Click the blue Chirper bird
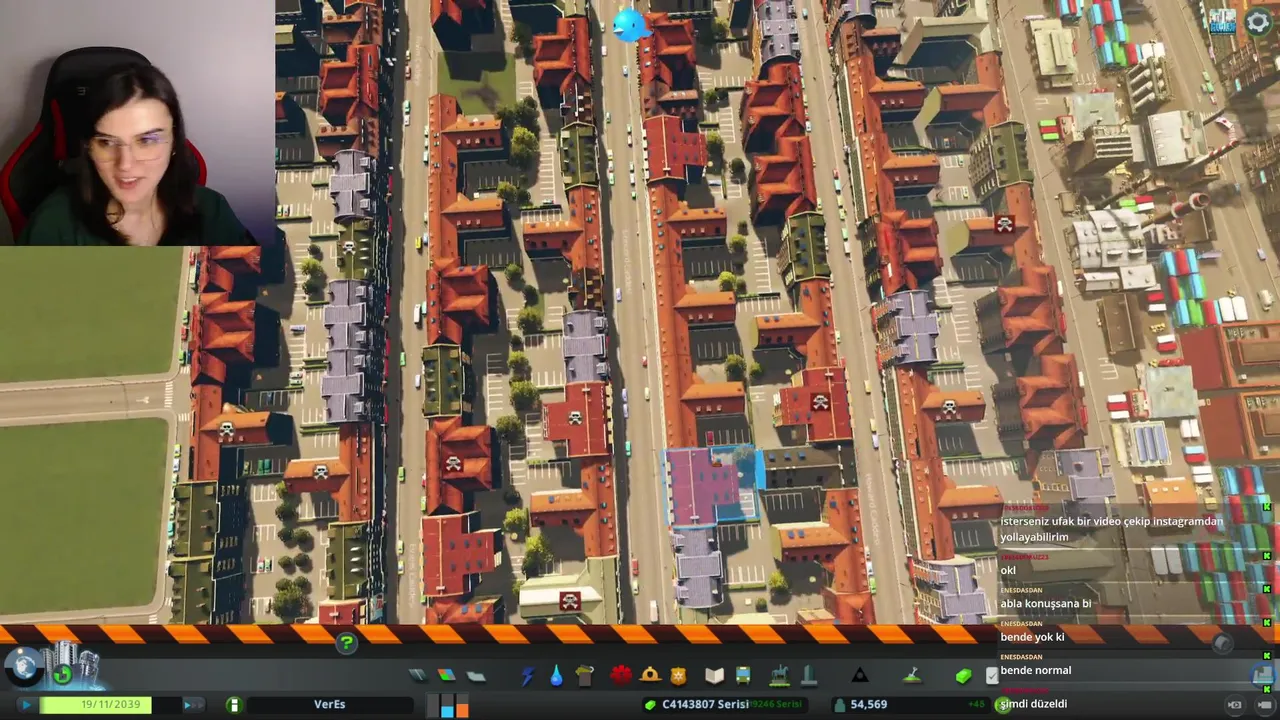This screenshot has height=720, width=1280. click(x=630, y=24)
